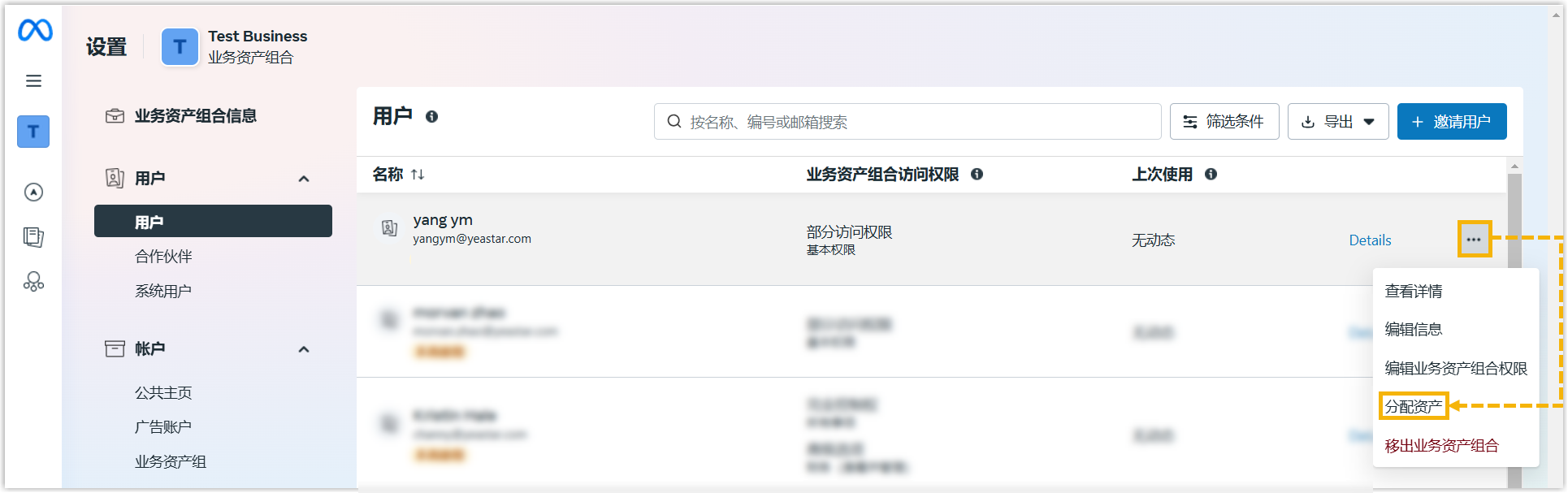Open 合作伙伴 in the sidebar
This screenshot has width=1568, height=493.
click(x=163, y=257)
